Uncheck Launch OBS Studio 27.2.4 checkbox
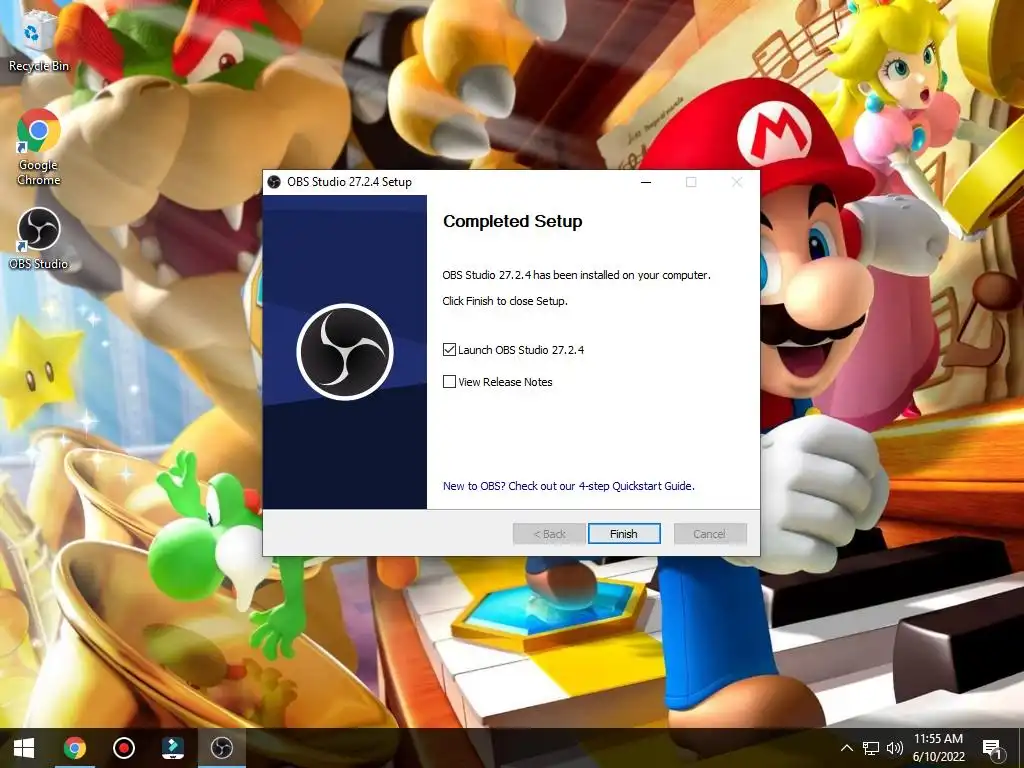Viewport: 1024px width, 768px height. tap(449, 349)
